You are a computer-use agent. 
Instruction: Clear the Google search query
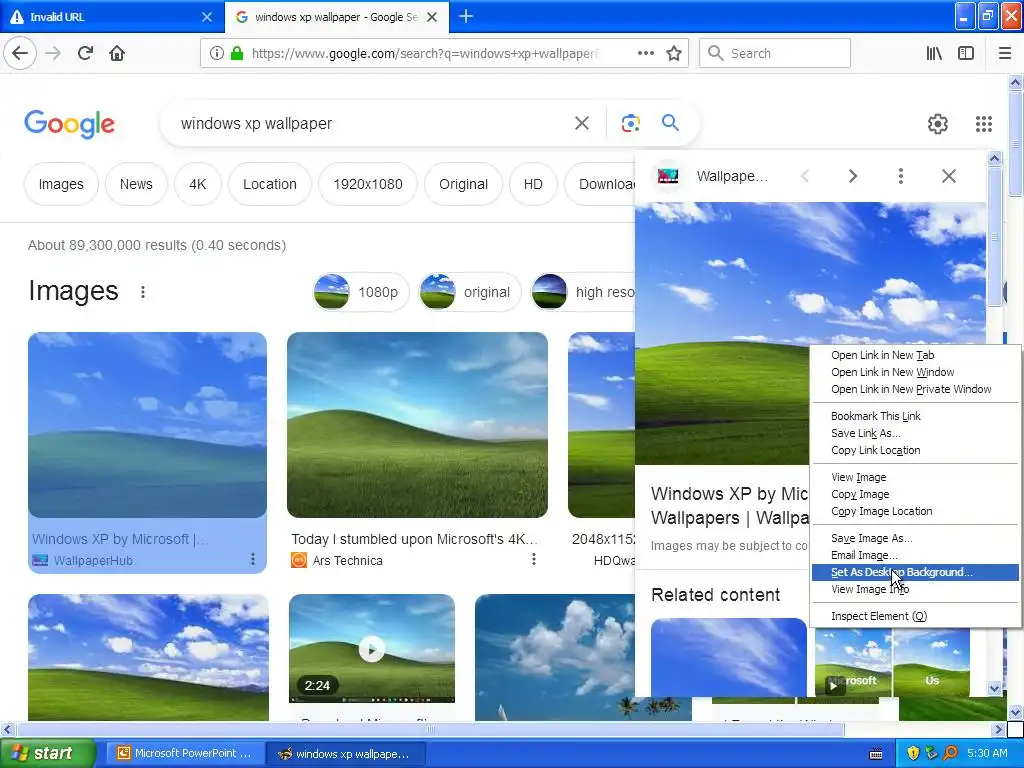point(582,123)
